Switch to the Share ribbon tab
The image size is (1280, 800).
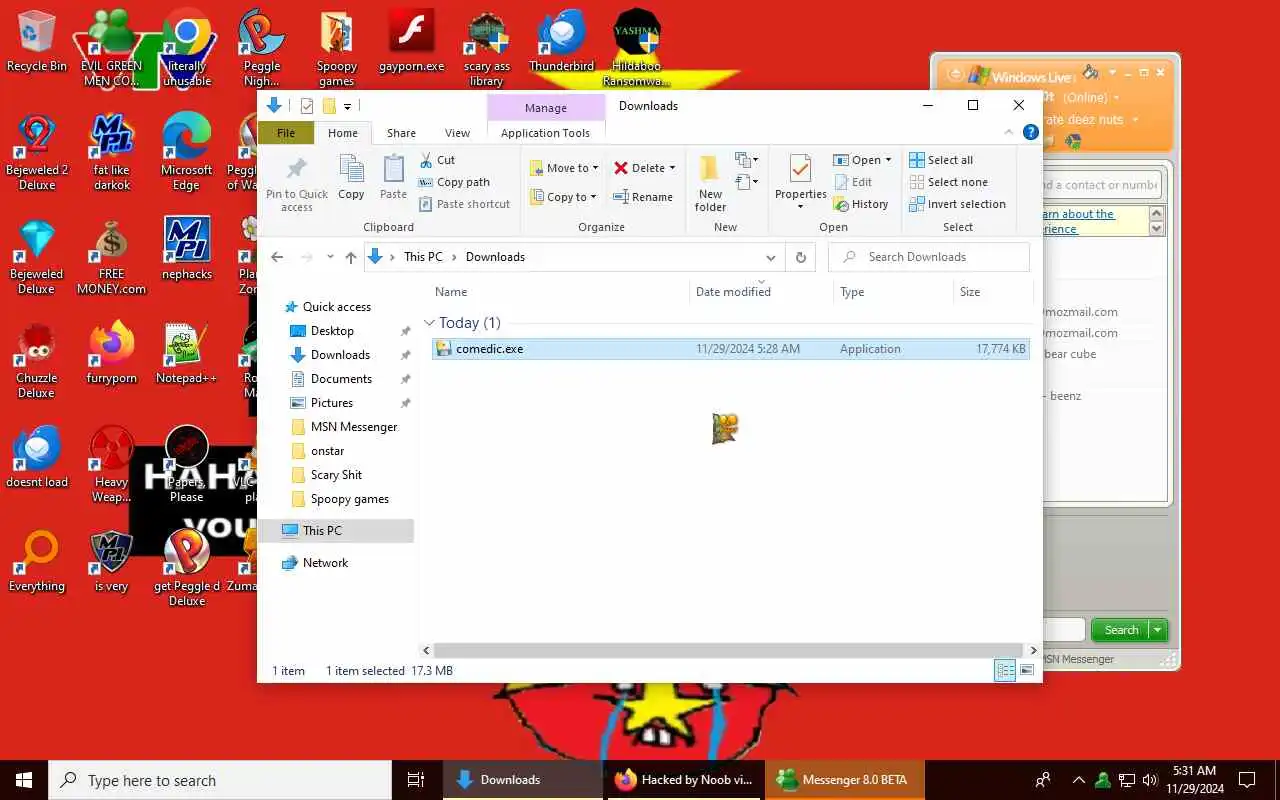coord(401,133)
